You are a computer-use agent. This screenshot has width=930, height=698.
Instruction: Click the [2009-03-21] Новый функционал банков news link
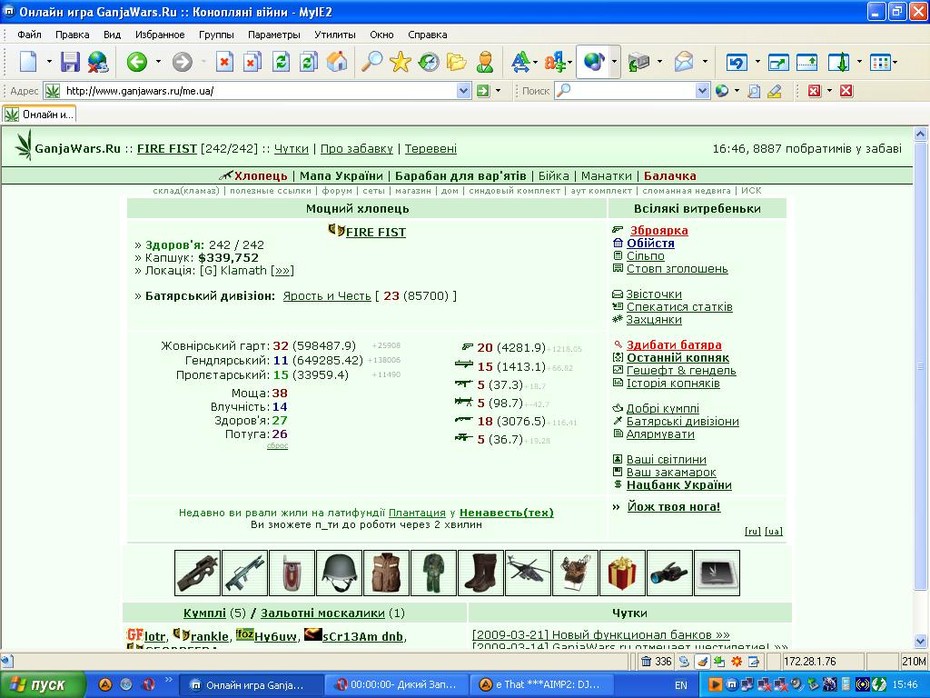[x=600, y=635]
